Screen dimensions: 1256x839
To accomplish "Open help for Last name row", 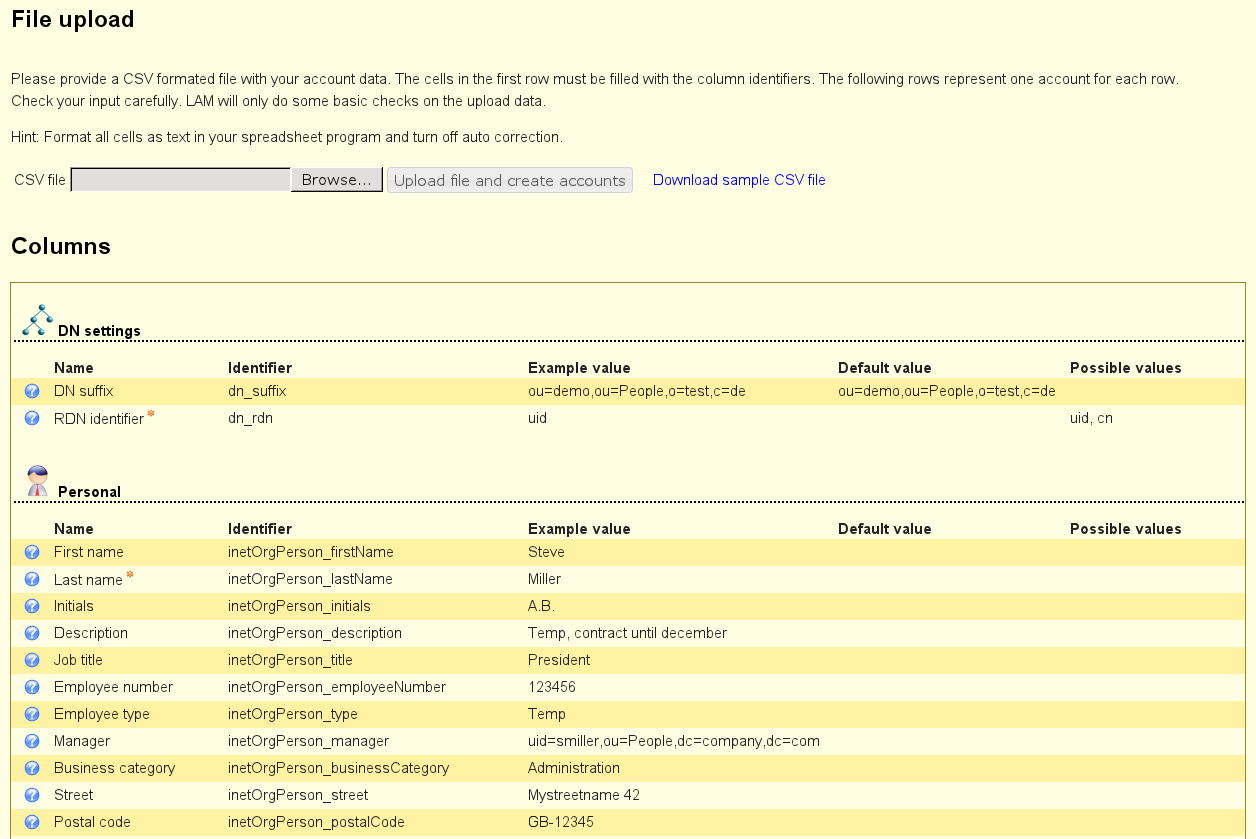I will (32, 579).
